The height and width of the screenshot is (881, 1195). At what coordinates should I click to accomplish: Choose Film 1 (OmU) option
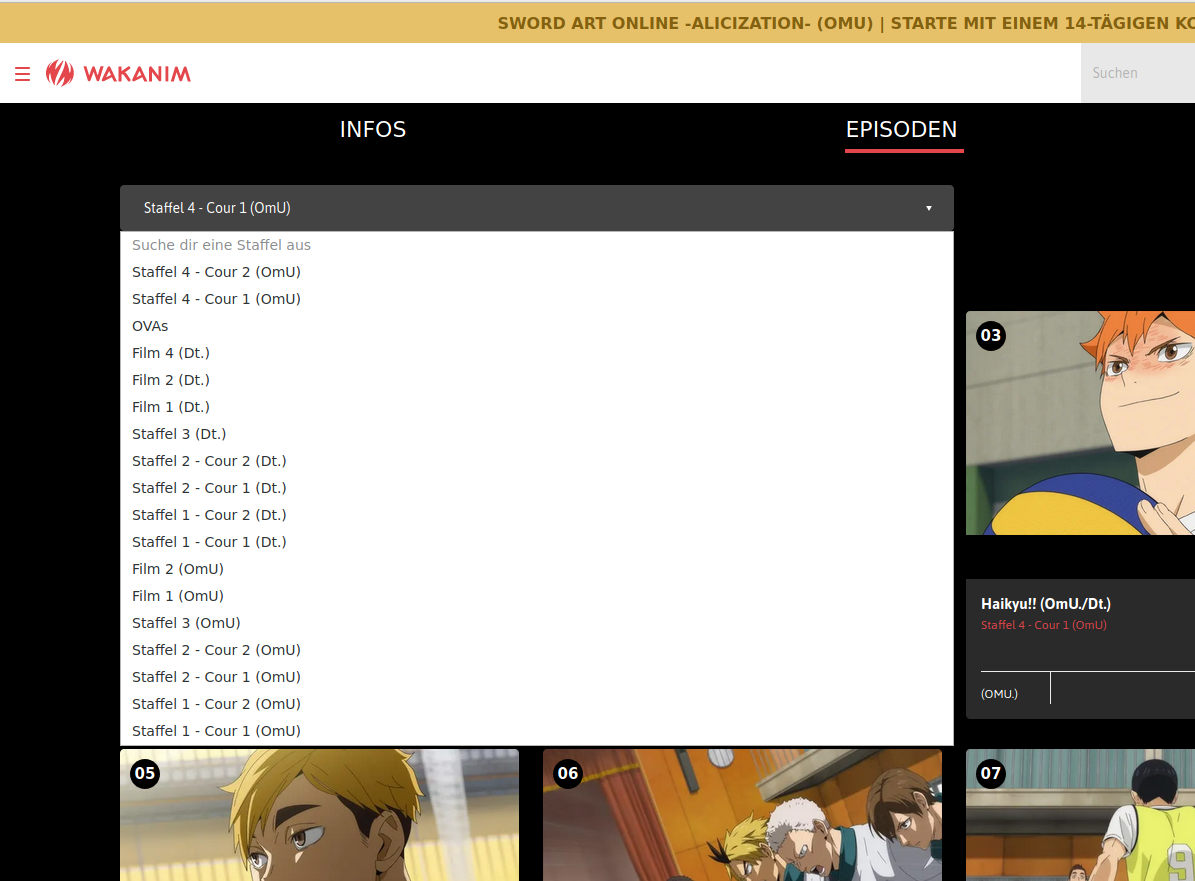coord(178,596)
